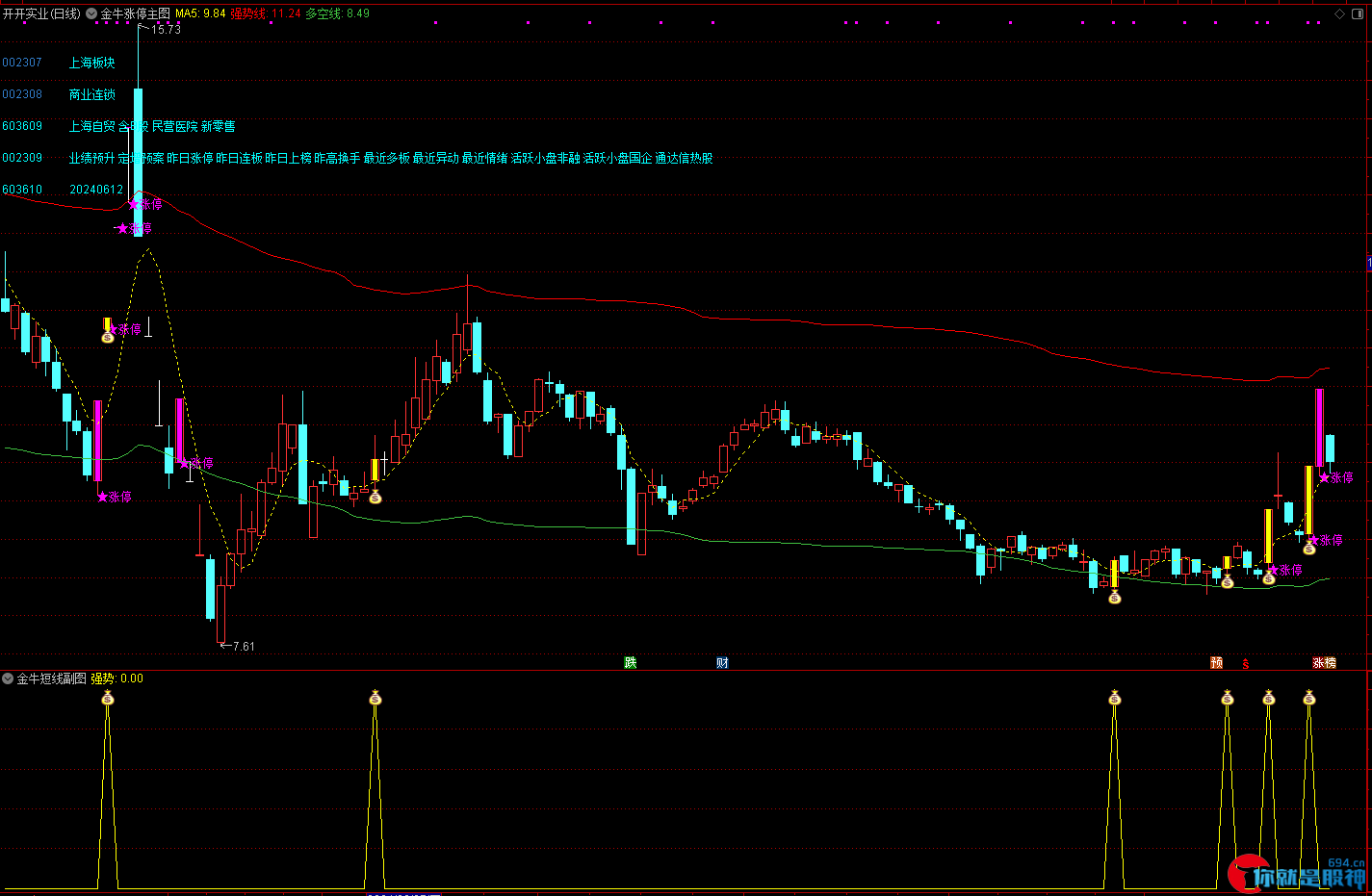The height and width of the screenshot is (896, 1372).
Task: Click the 15.73 high price label
Action: coord(167,30)
